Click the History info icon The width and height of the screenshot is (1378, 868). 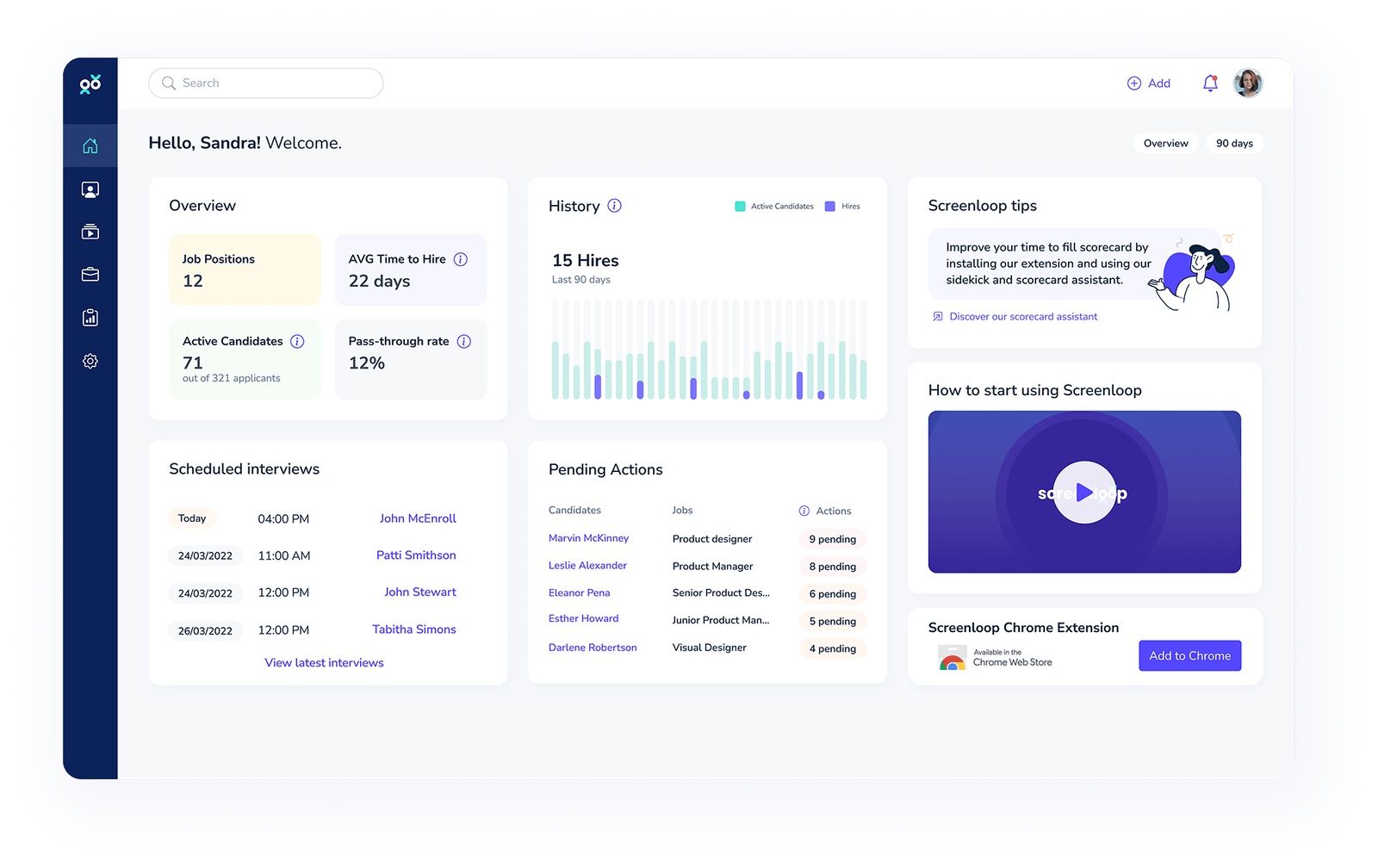coord(614,206)
